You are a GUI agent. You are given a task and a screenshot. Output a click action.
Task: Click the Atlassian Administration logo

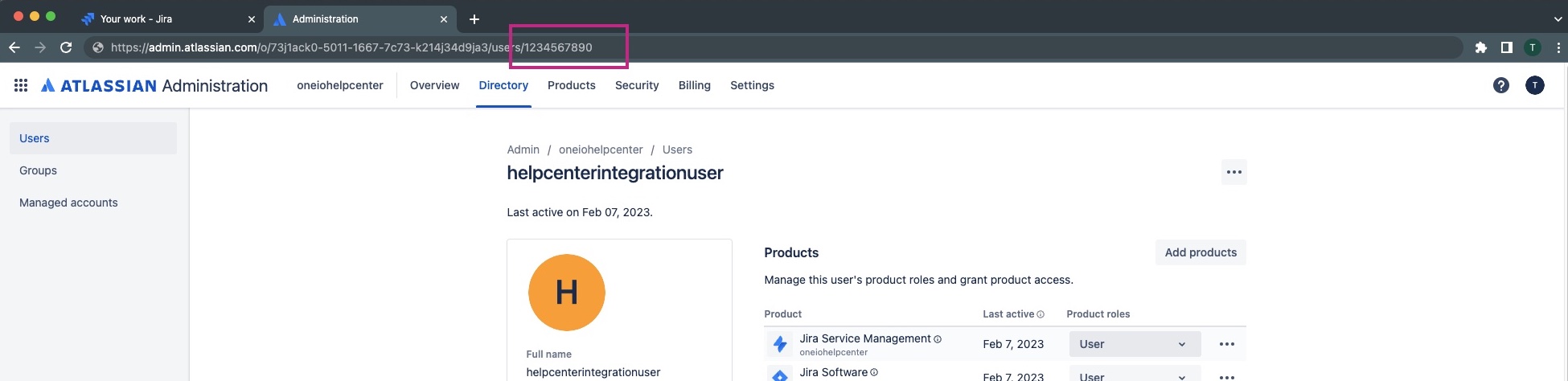coord(154,85)
